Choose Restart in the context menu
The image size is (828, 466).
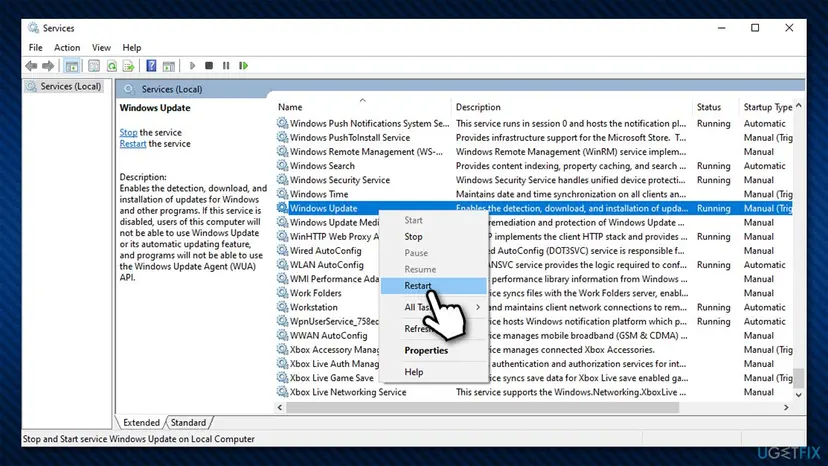click(x=434, y=285)
